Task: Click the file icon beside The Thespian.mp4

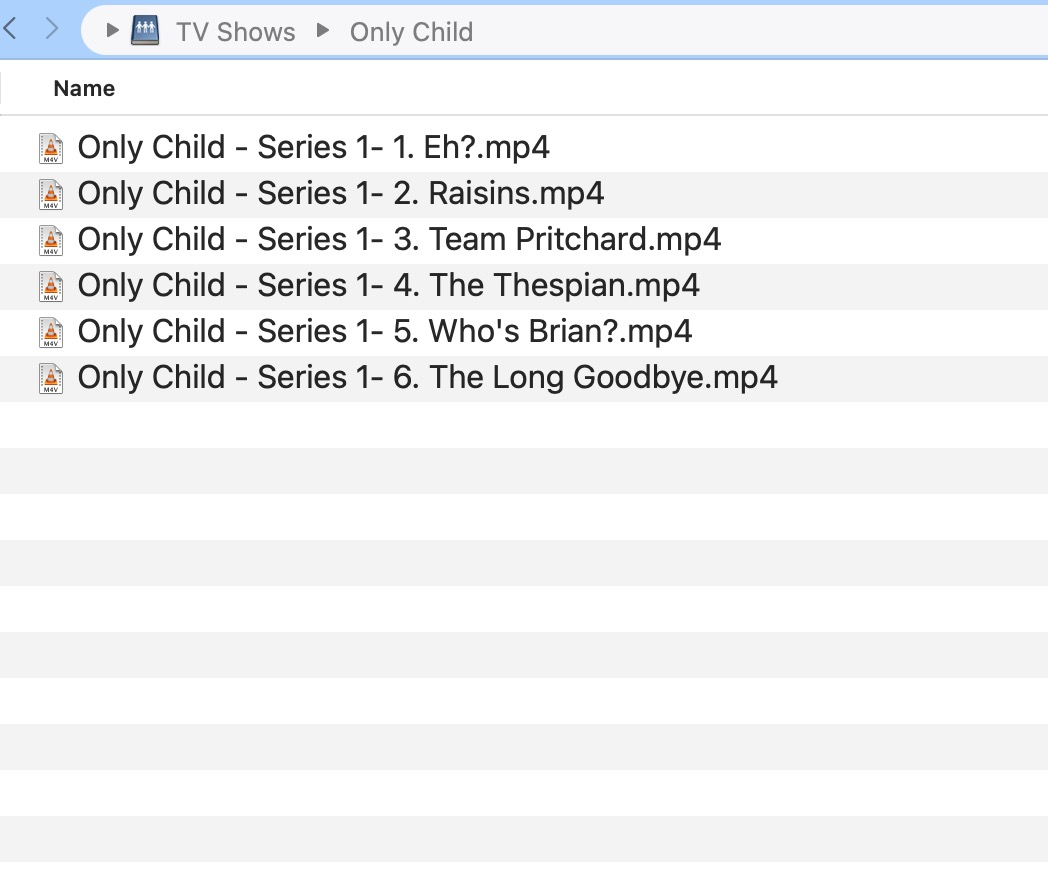Action: click(x=51, y=286)
